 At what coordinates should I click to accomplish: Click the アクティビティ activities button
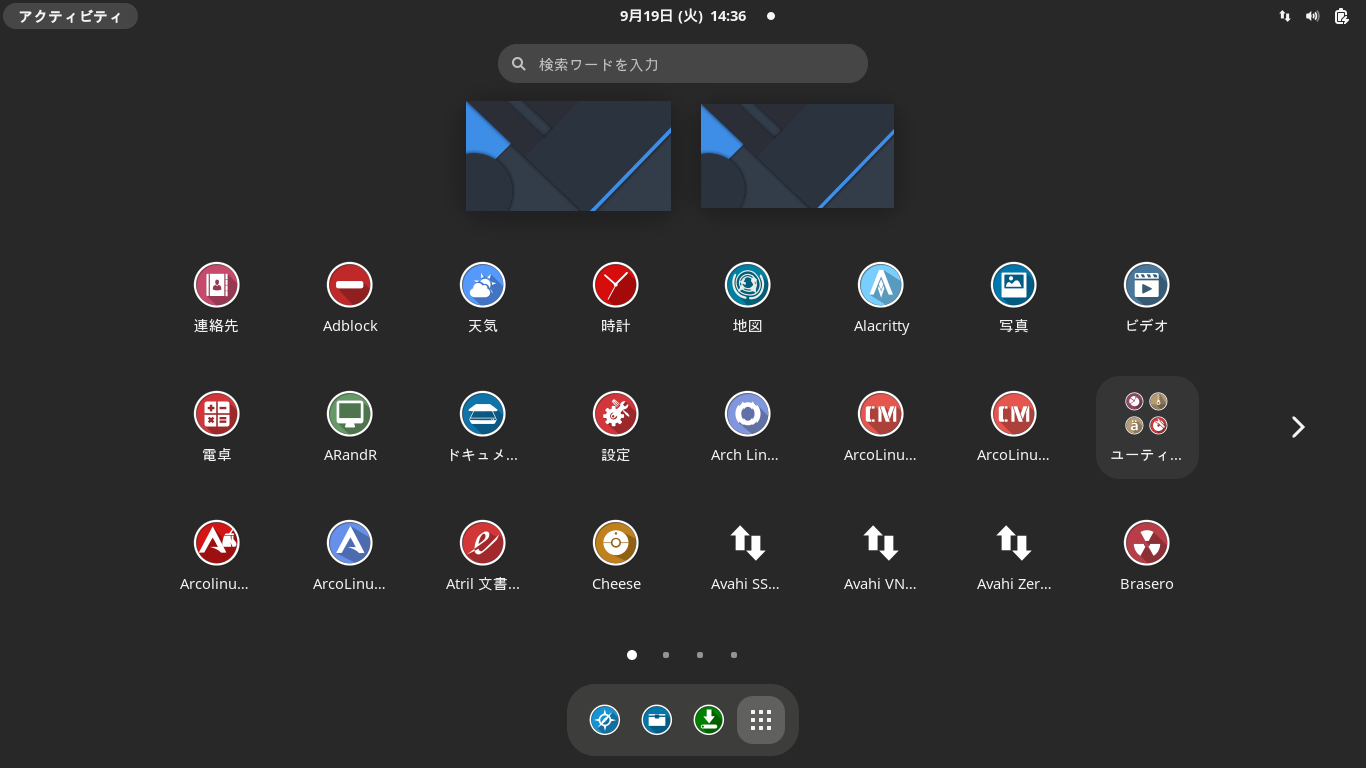[x=70, y=16]
